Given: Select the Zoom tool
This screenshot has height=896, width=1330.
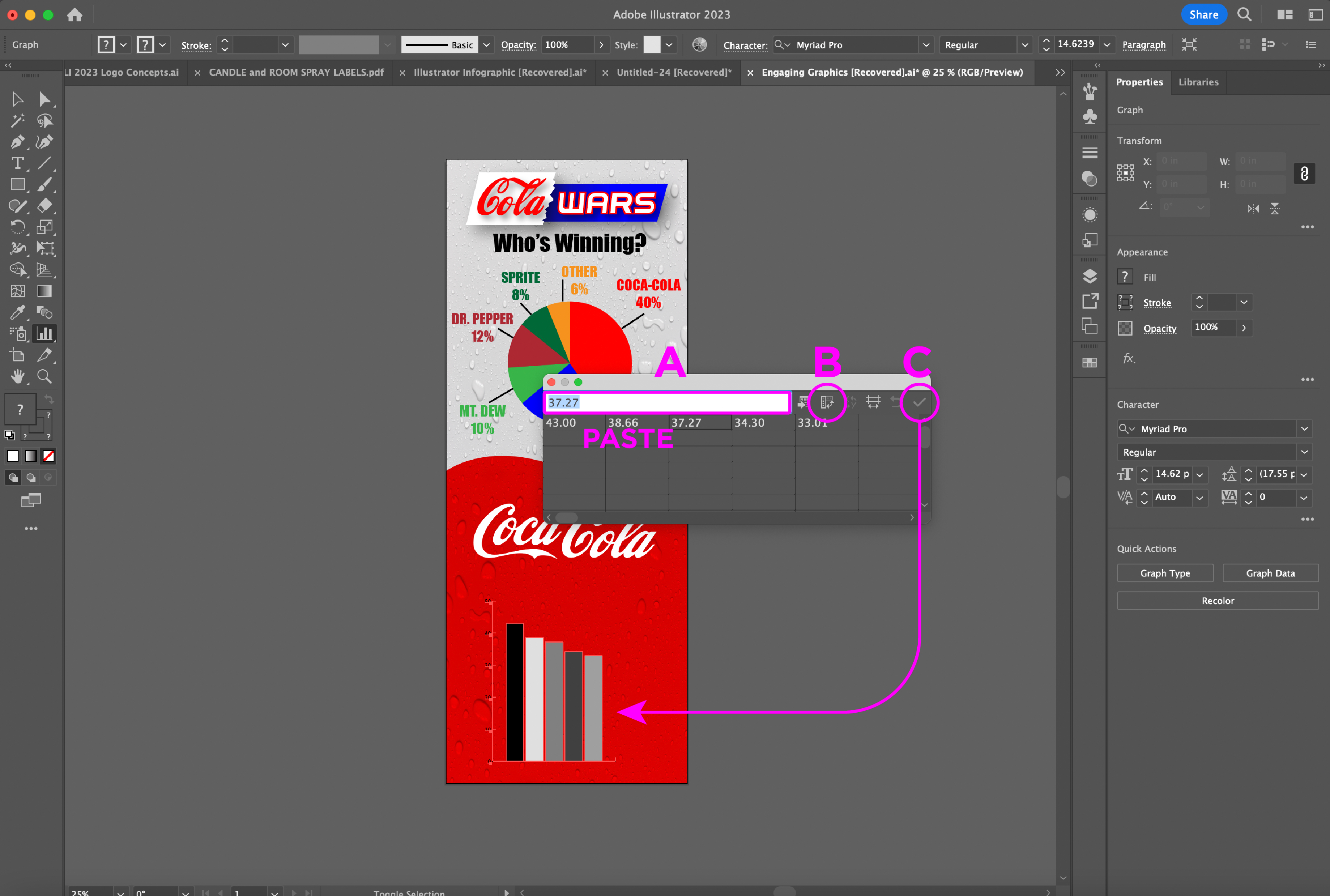Looking at the screenshot, I should pyautogui.click(x=44, y=377).
